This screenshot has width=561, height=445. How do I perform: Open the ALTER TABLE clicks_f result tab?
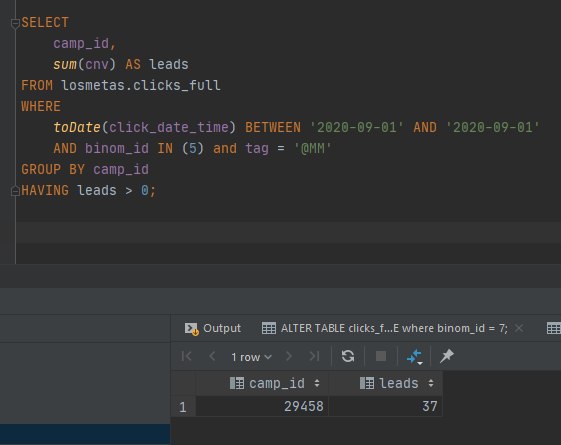click(x=385, y=328)
